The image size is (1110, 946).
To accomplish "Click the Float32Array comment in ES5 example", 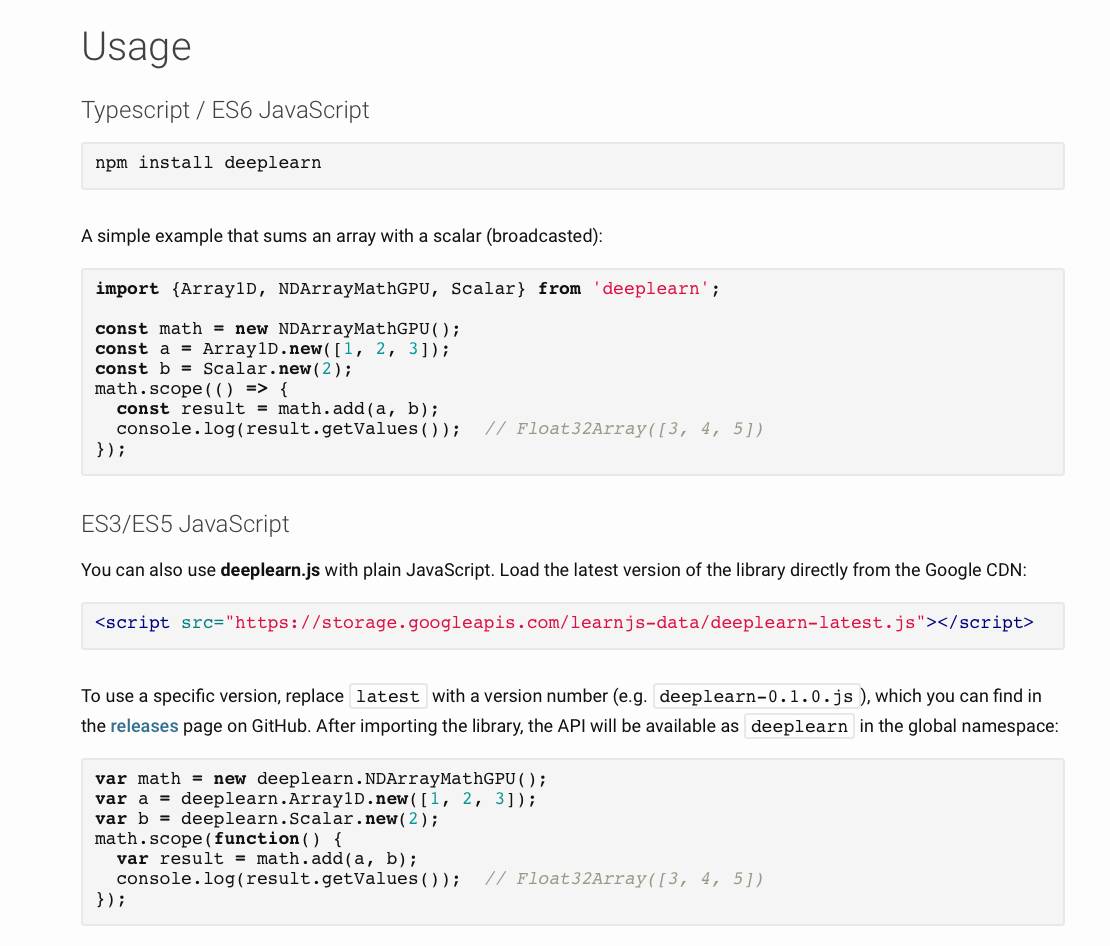I will click(x=624, y=879).
